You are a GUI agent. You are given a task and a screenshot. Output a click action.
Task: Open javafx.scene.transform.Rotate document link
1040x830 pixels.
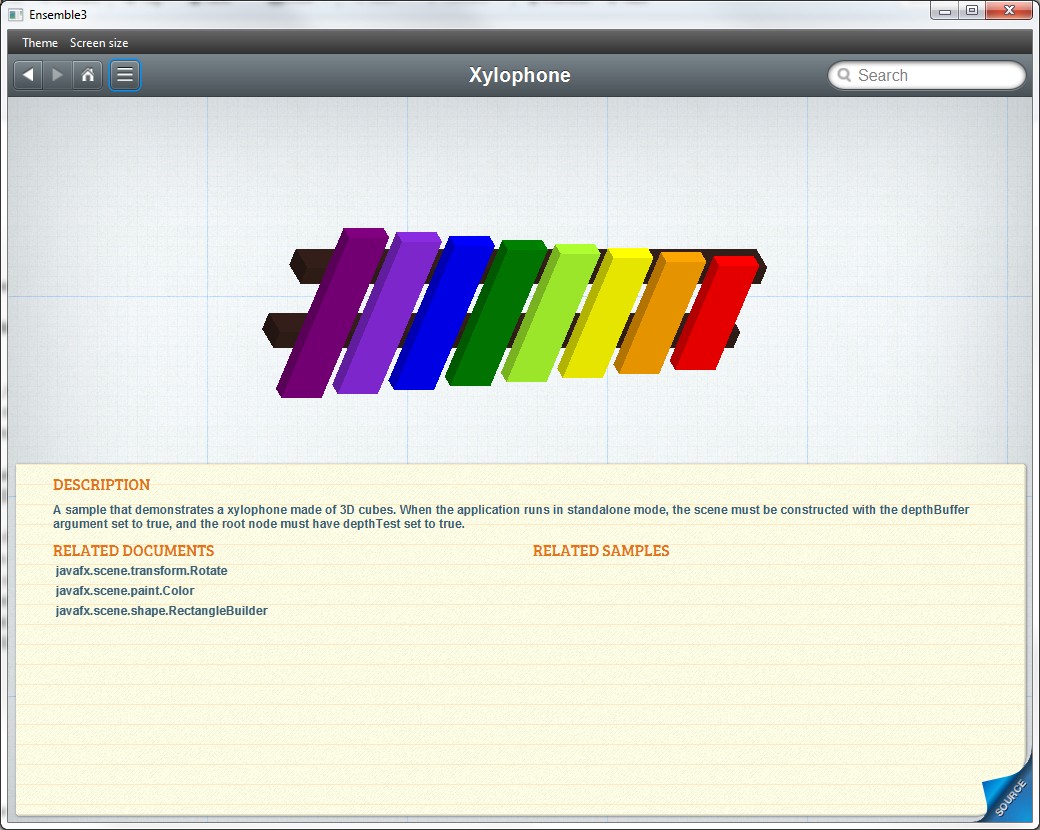[x=142, y=571]
